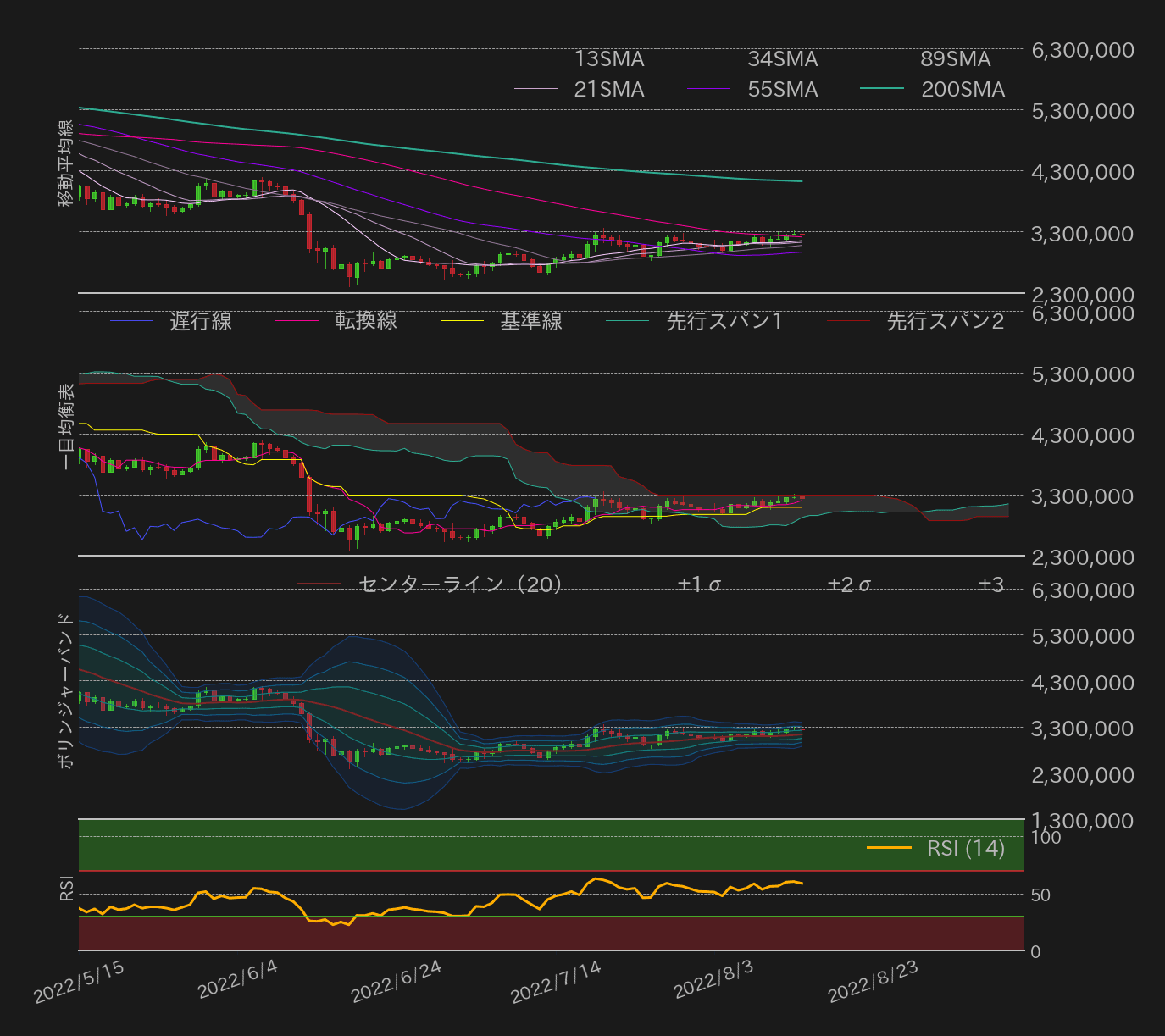Select the 転換線 legend label

(365, 321)
